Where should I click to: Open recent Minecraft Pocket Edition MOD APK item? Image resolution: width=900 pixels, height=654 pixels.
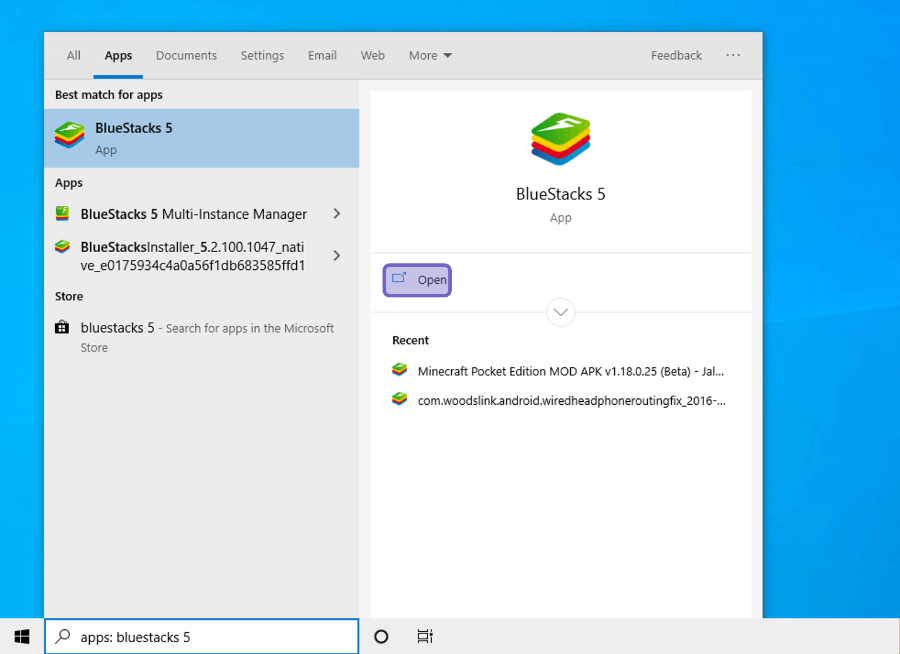pyautogui.click(x=559, y=371)
